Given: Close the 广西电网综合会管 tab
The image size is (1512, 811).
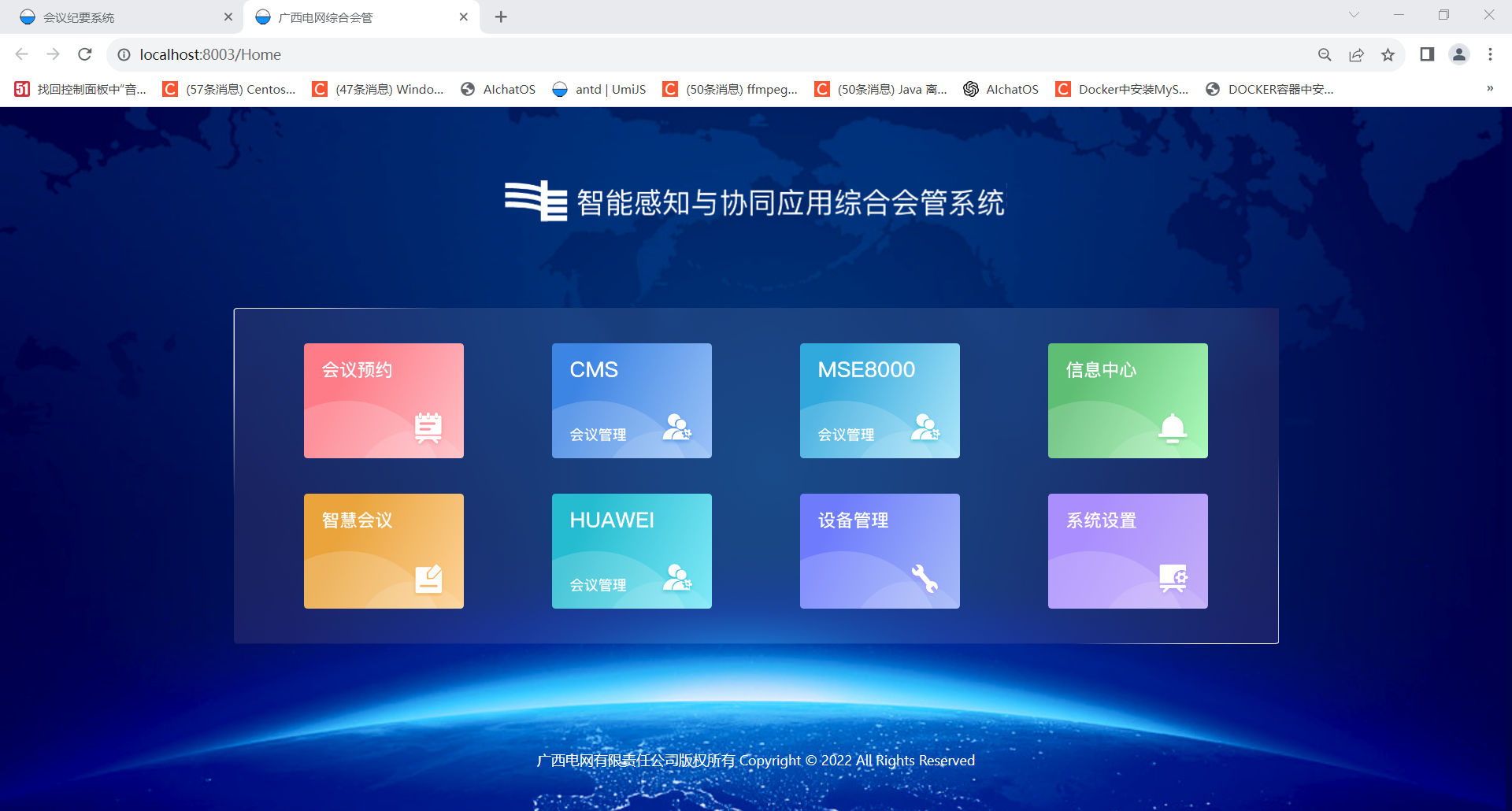Looking at the screenshot, I should tap(464, 17).
